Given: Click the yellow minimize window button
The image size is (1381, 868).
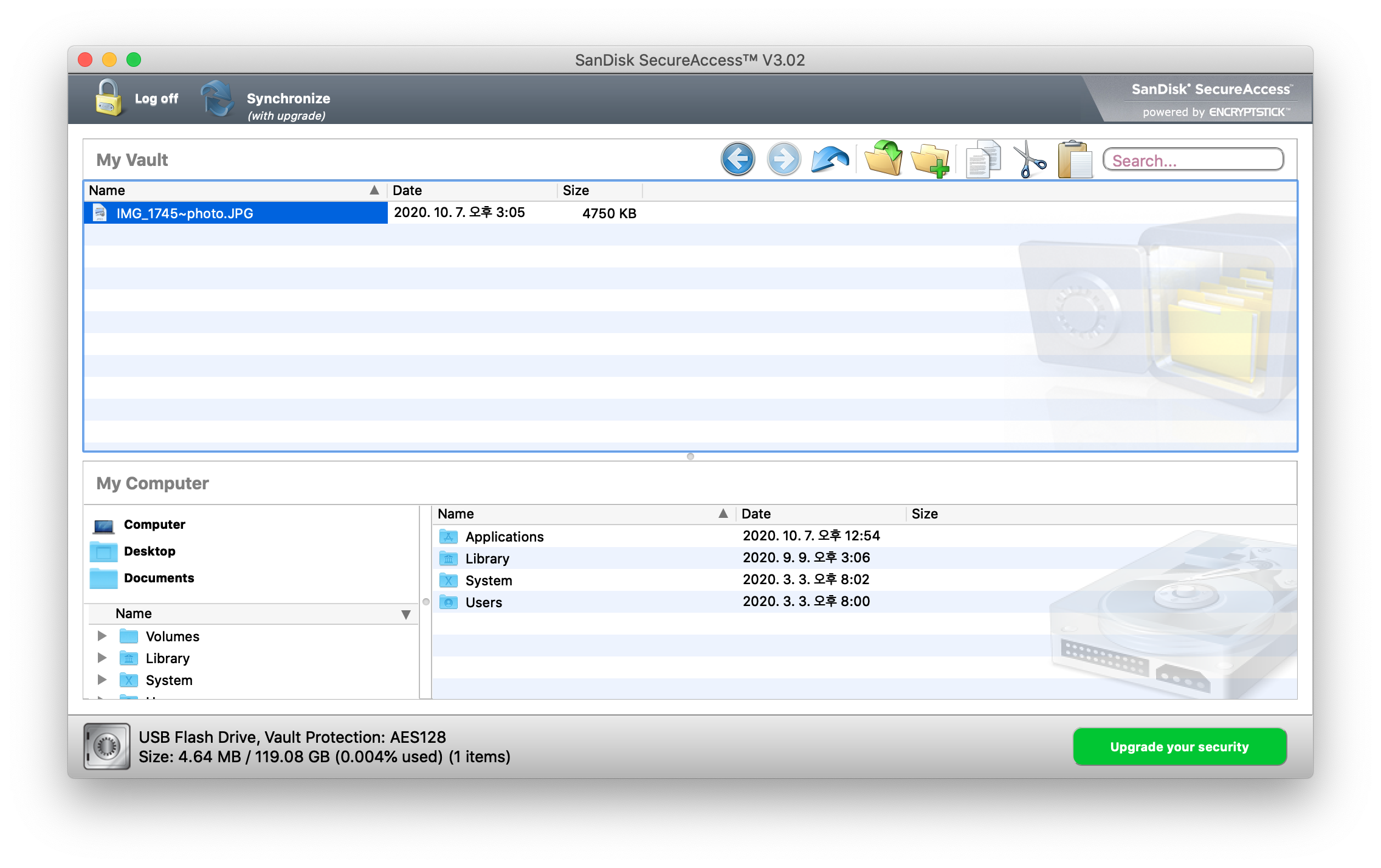Looking at the screenshot, I should pyautogui.click(x=109, y=60).
